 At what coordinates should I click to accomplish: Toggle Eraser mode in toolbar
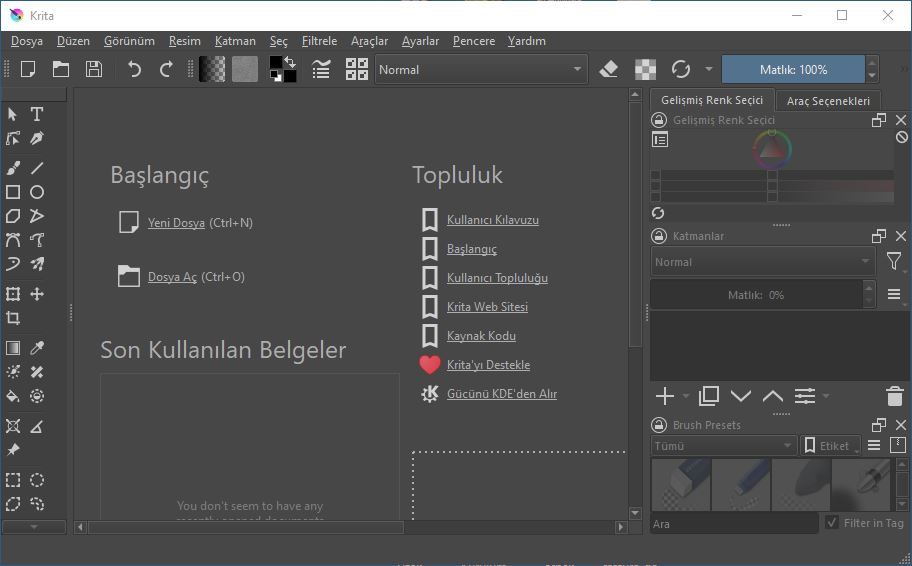tap(608, 69)
